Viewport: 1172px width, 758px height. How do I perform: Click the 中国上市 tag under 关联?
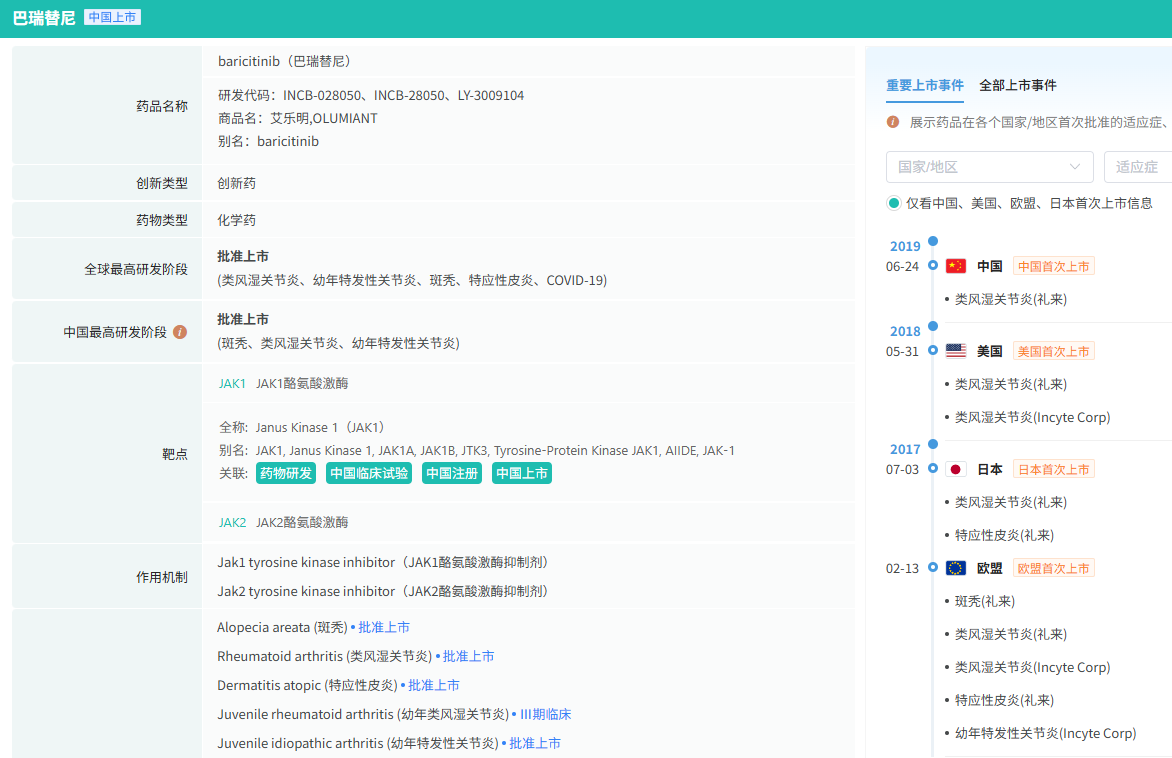pyautogui.click(x=522, y=474)
